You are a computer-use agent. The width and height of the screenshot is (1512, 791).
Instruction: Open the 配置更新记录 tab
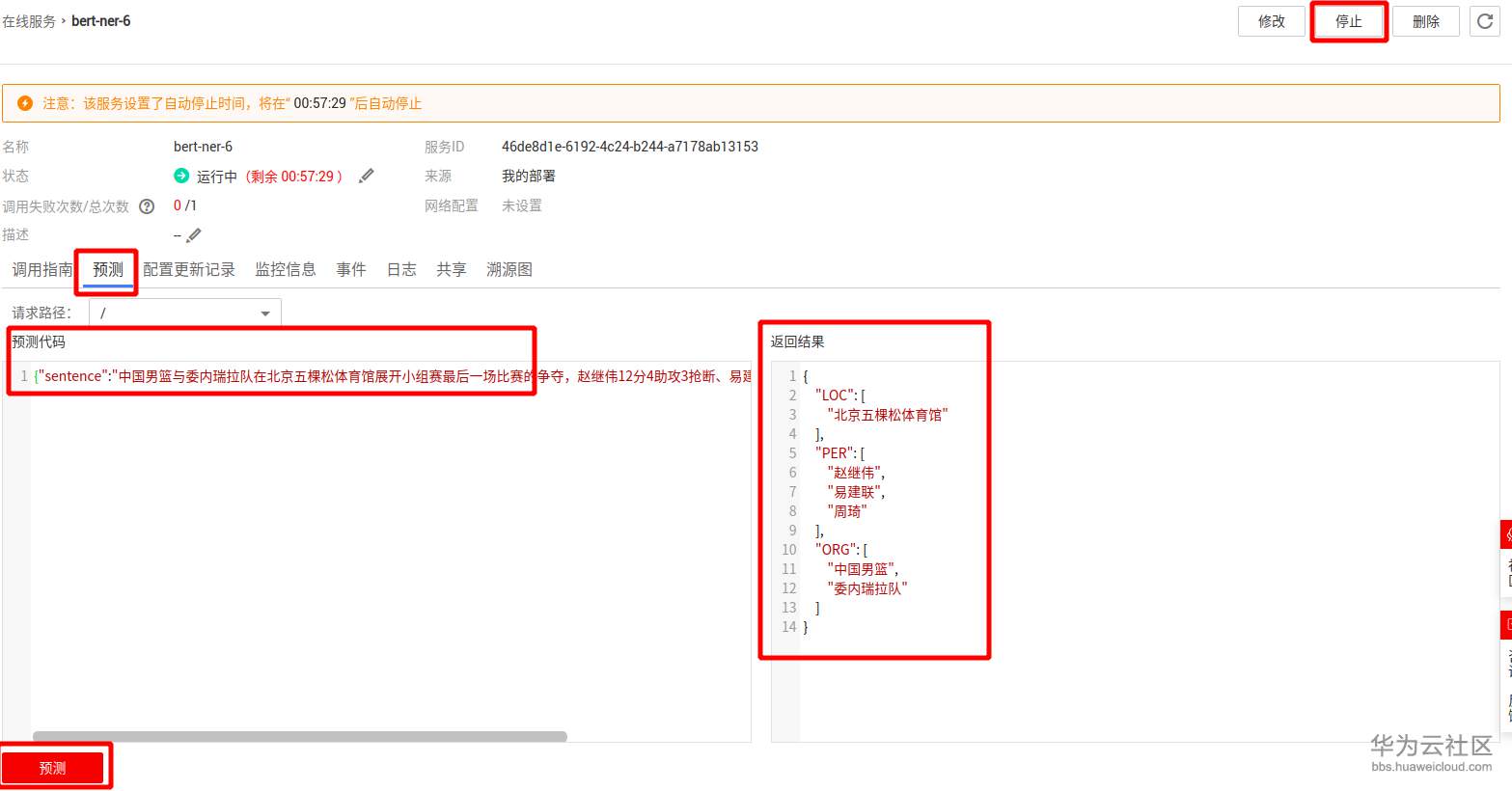(x=189, y=270)
